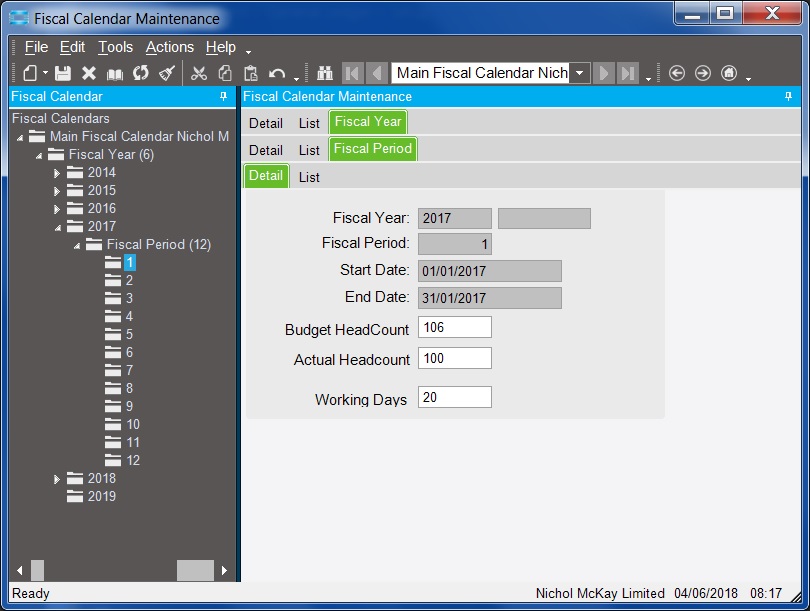
Task: Open the New icon dropdown arrow
Action: 45,73
